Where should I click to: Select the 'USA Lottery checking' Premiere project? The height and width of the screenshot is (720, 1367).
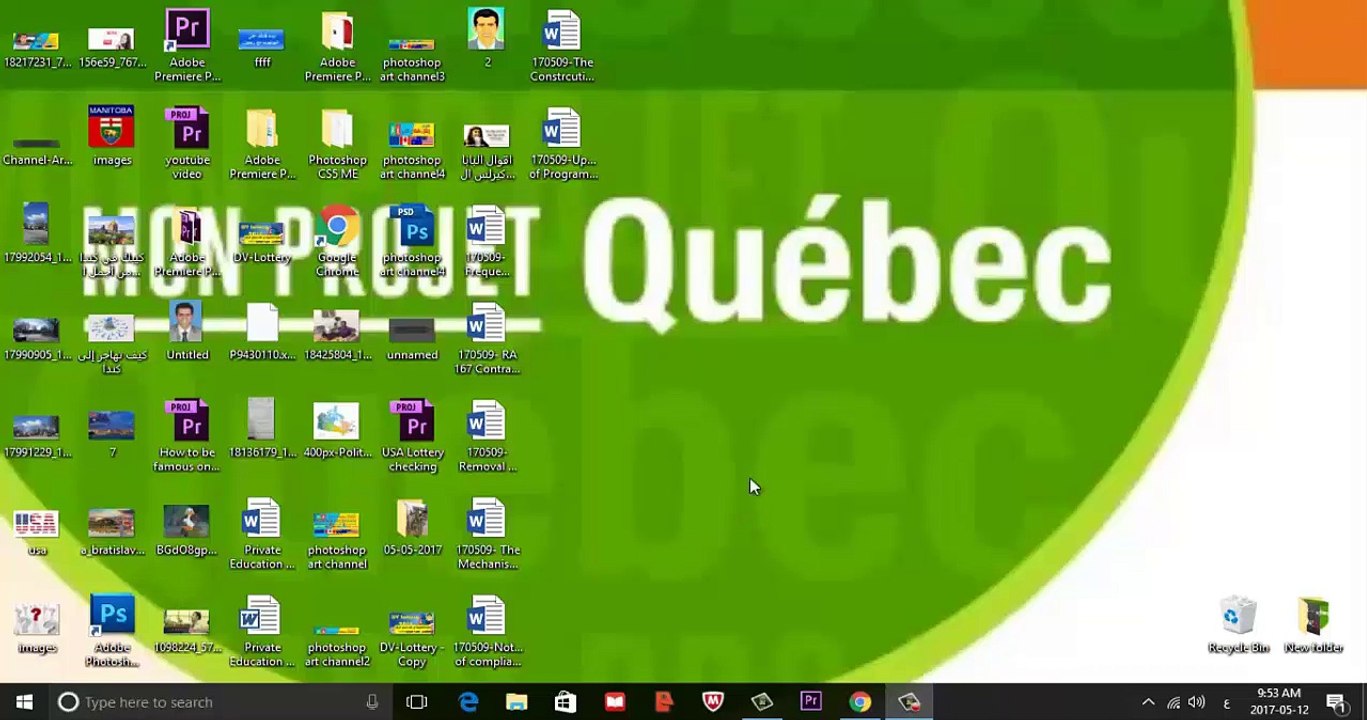point(412,438)
